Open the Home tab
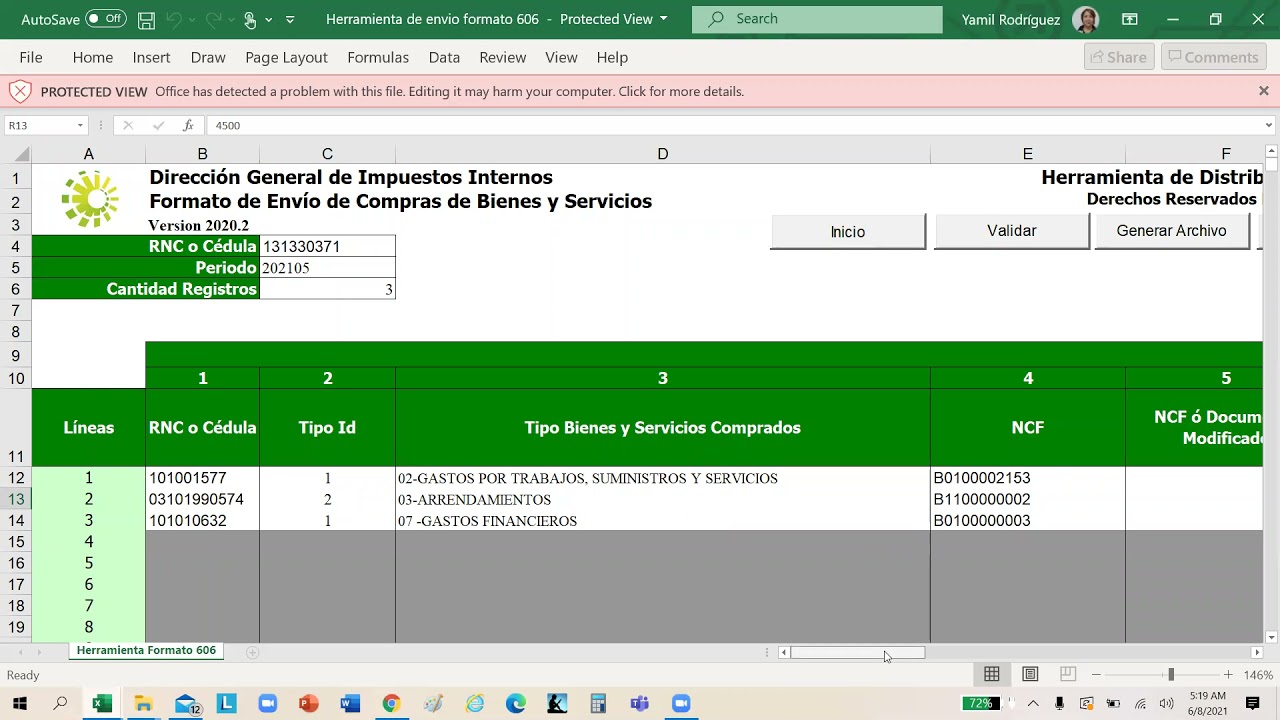 92,57
